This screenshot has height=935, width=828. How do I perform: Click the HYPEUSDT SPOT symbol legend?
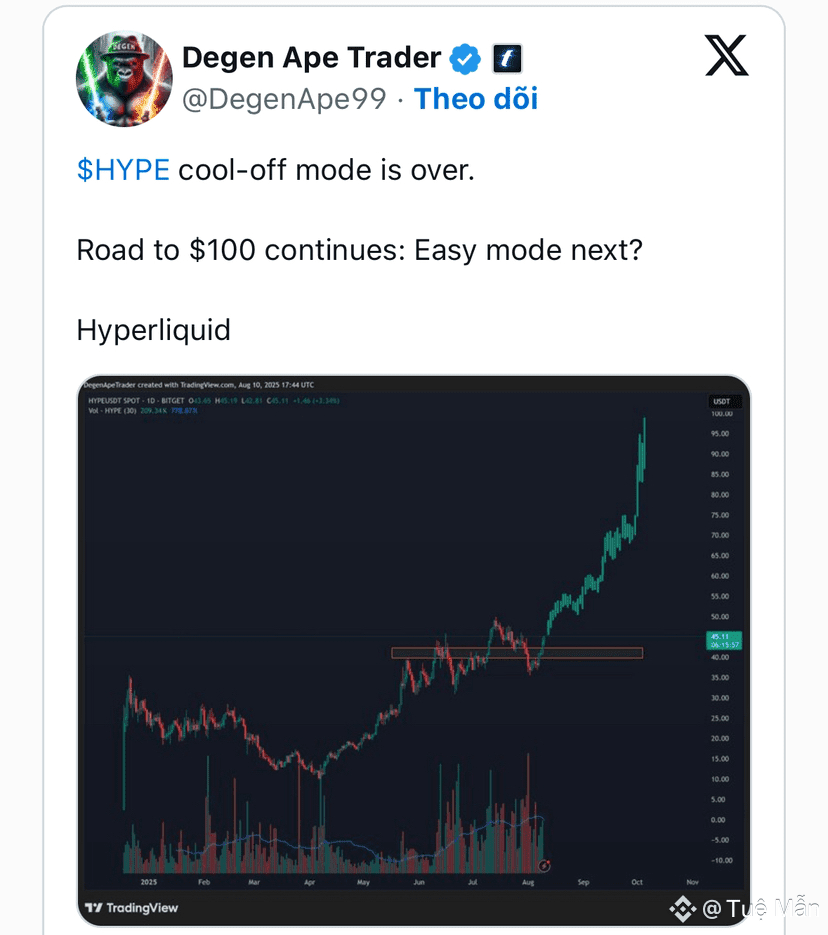[x=137, y=401]
